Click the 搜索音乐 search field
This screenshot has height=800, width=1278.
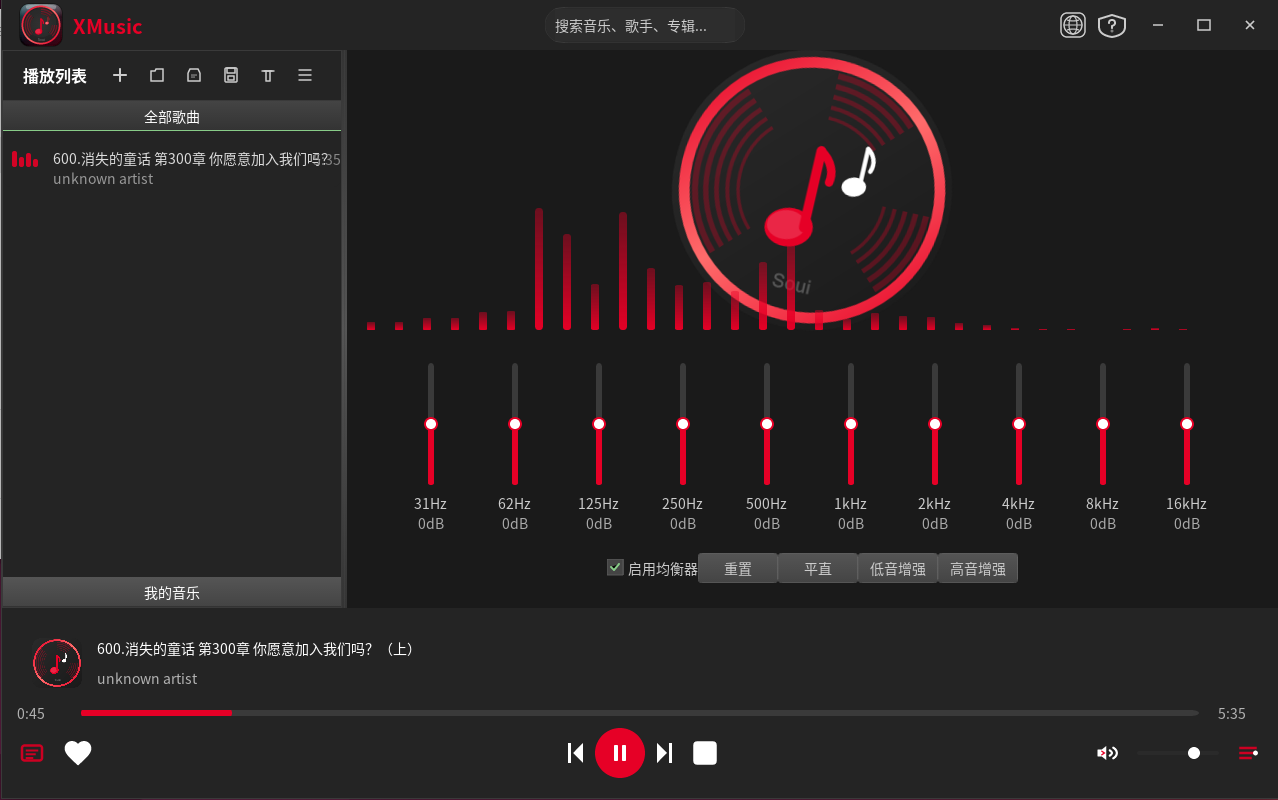[x=645, y=26]
